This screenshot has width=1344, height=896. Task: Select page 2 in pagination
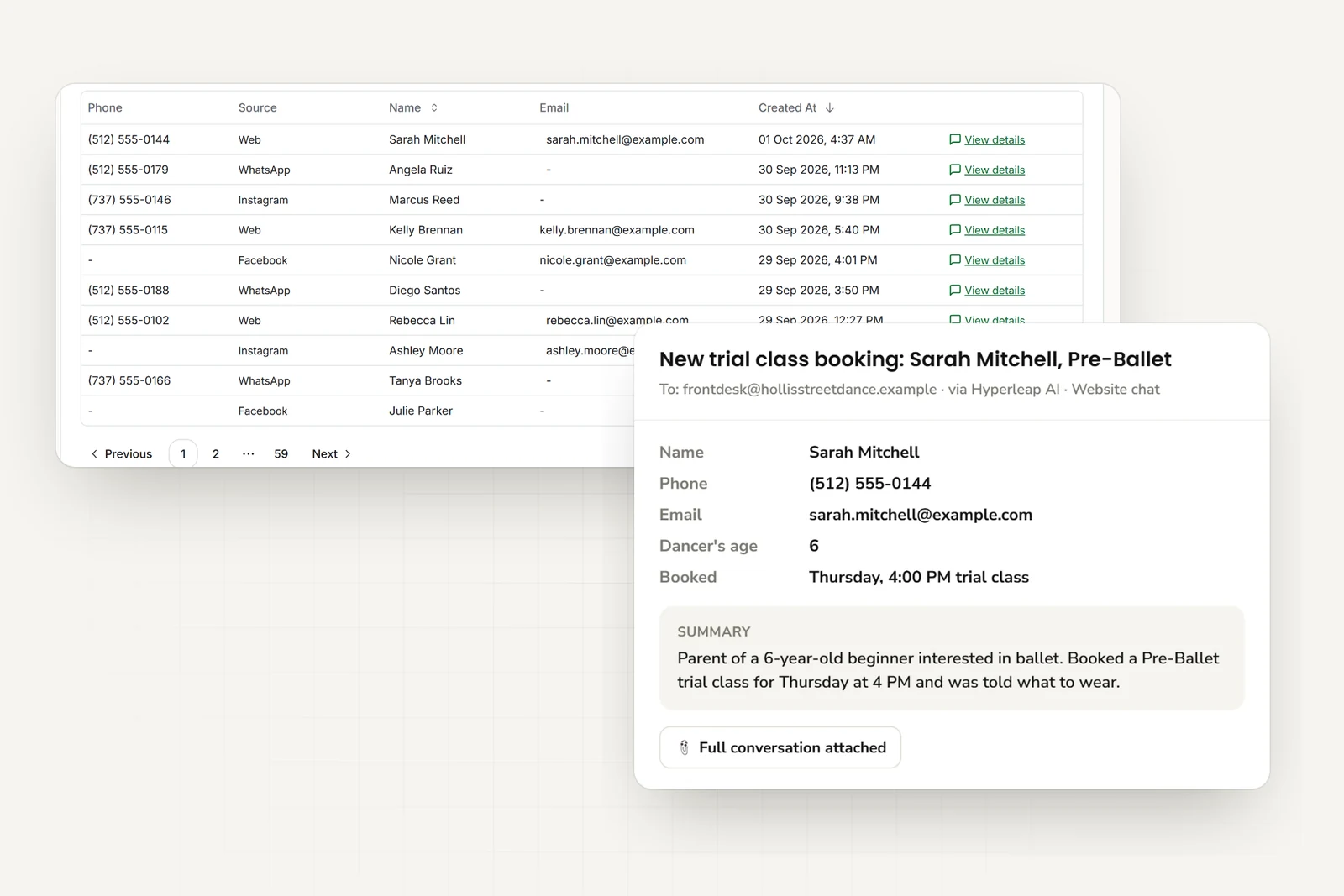(x=216, y=453)
